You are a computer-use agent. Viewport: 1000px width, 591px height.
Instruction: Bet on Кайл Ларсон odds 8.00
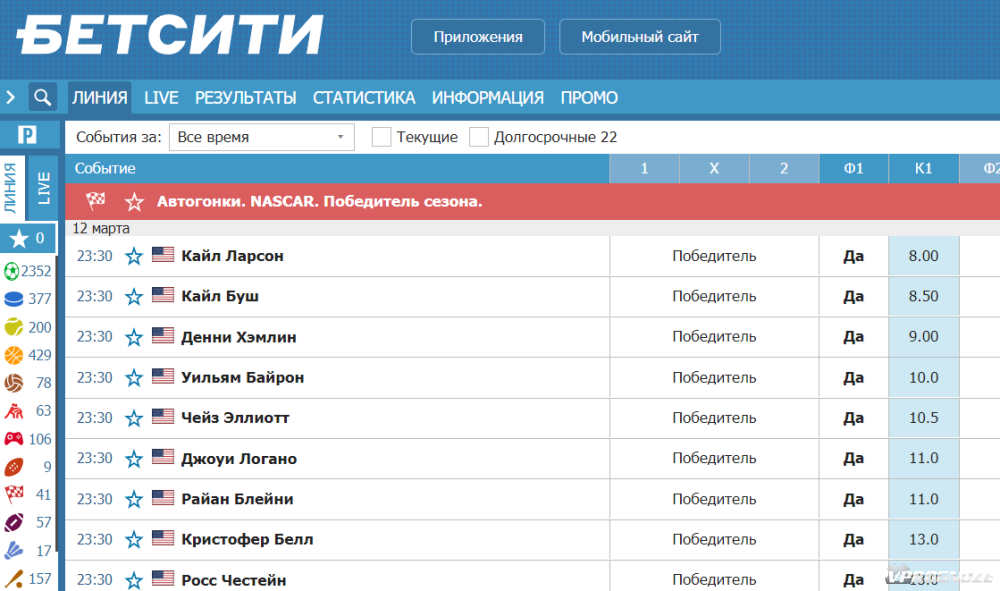[x=923, y=256]
